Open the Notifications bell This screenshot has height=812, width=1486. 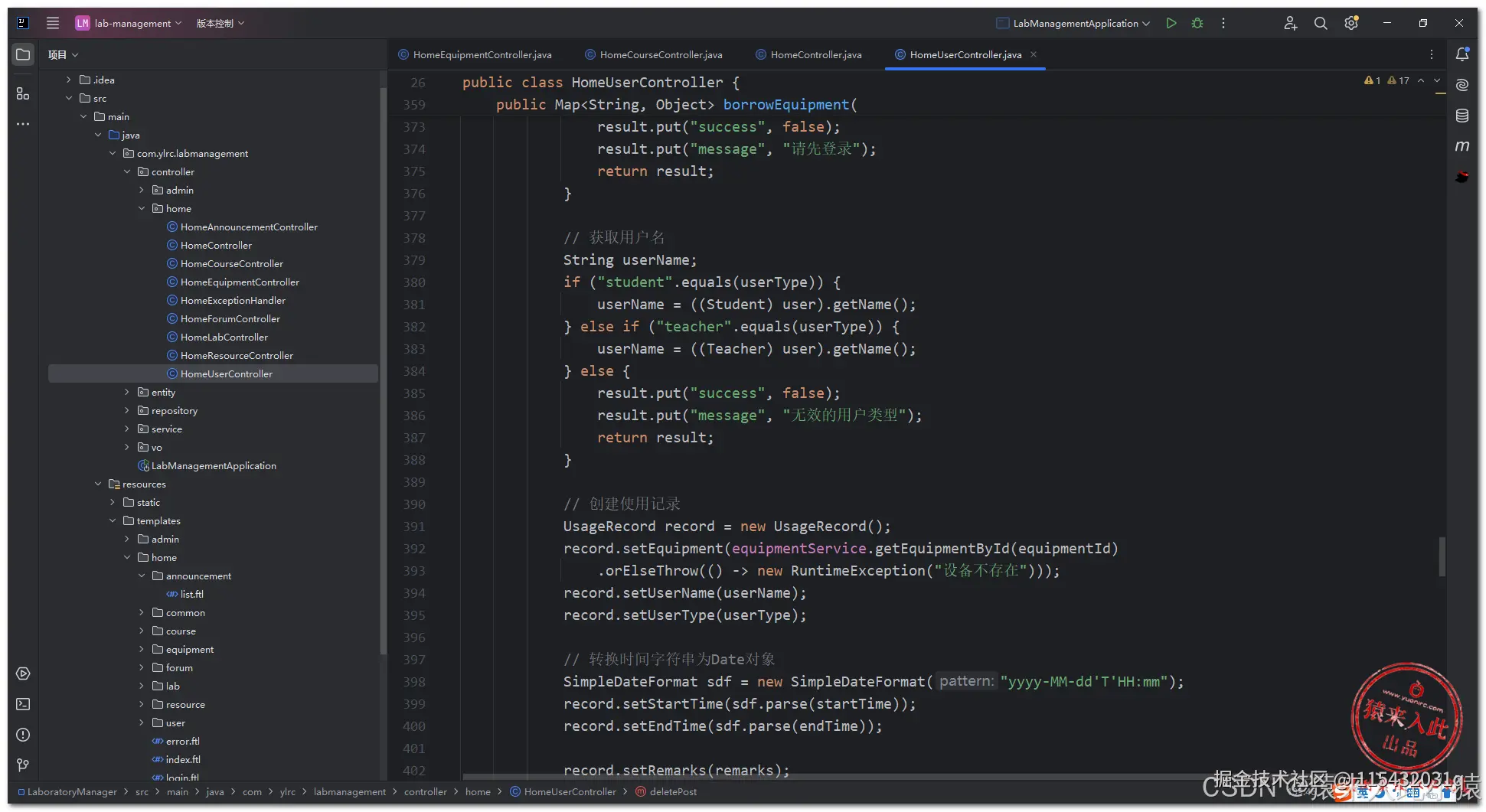coord(1462,54)
